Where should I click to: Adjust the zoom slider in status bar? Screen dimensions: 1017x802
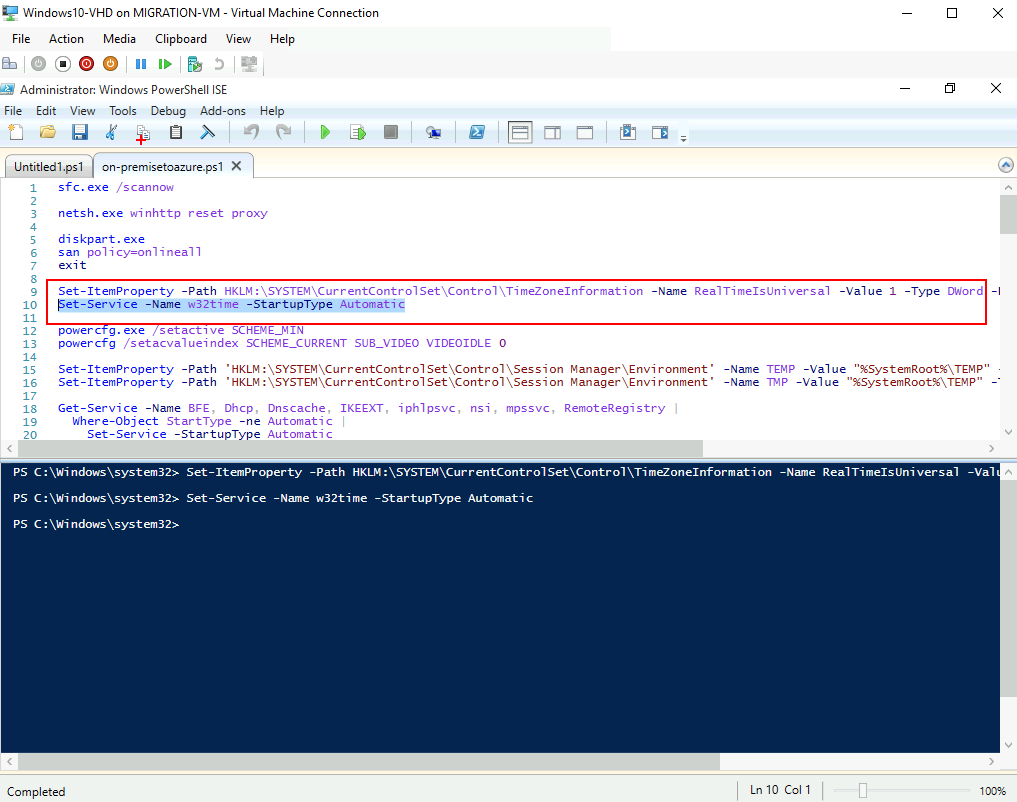(x=863, y=790)
